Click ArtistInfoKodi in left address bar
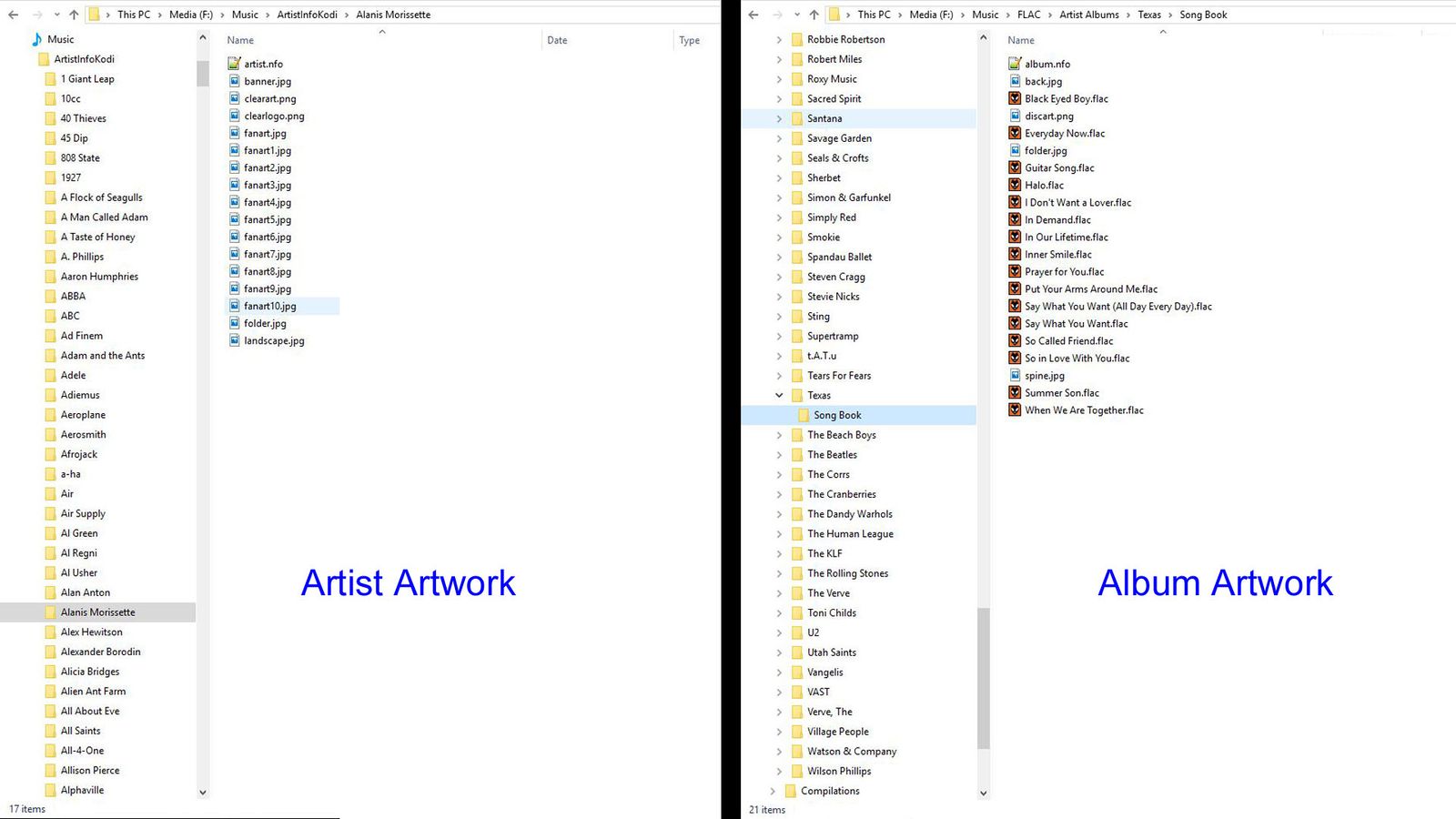Screen dimensions: 1456x819 tap(307, 15)
